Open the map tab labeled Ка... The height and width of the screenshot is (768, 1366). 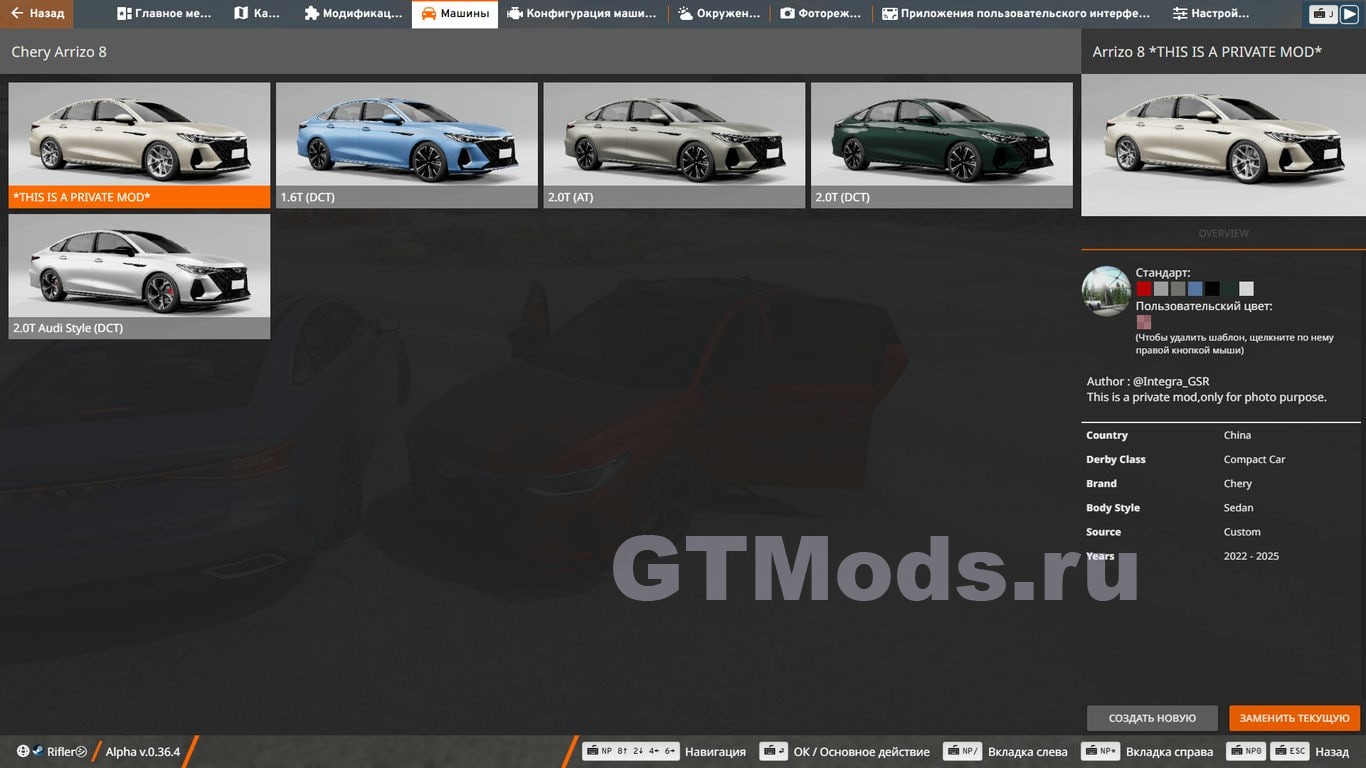257,14
